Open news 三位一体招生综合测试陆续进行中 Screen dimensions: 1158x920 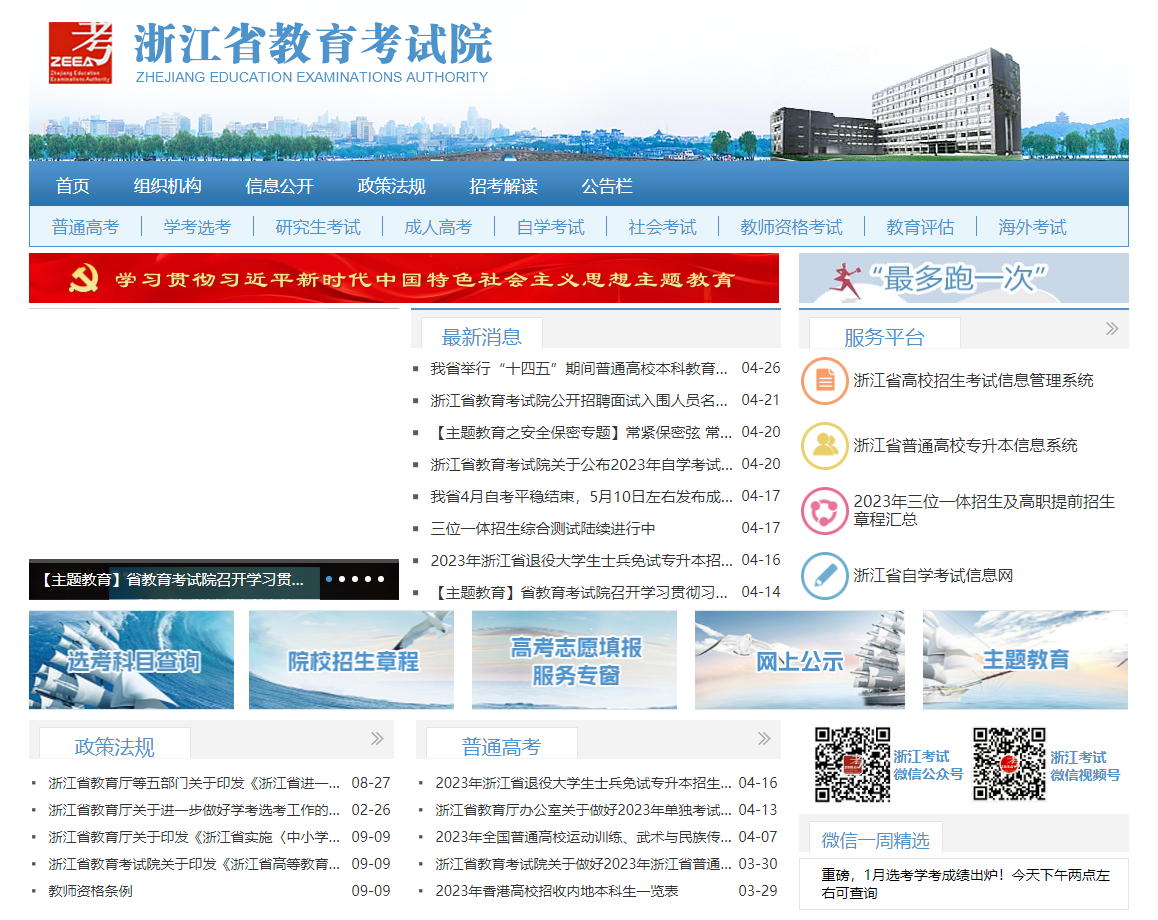(x=543, y=529)
